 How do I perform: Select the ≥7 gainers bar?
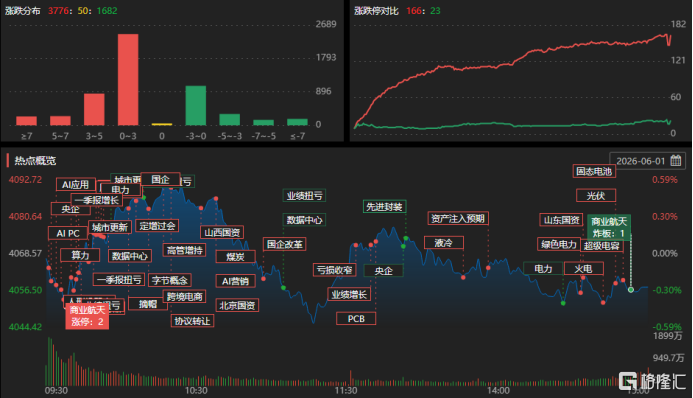point(27,121)
